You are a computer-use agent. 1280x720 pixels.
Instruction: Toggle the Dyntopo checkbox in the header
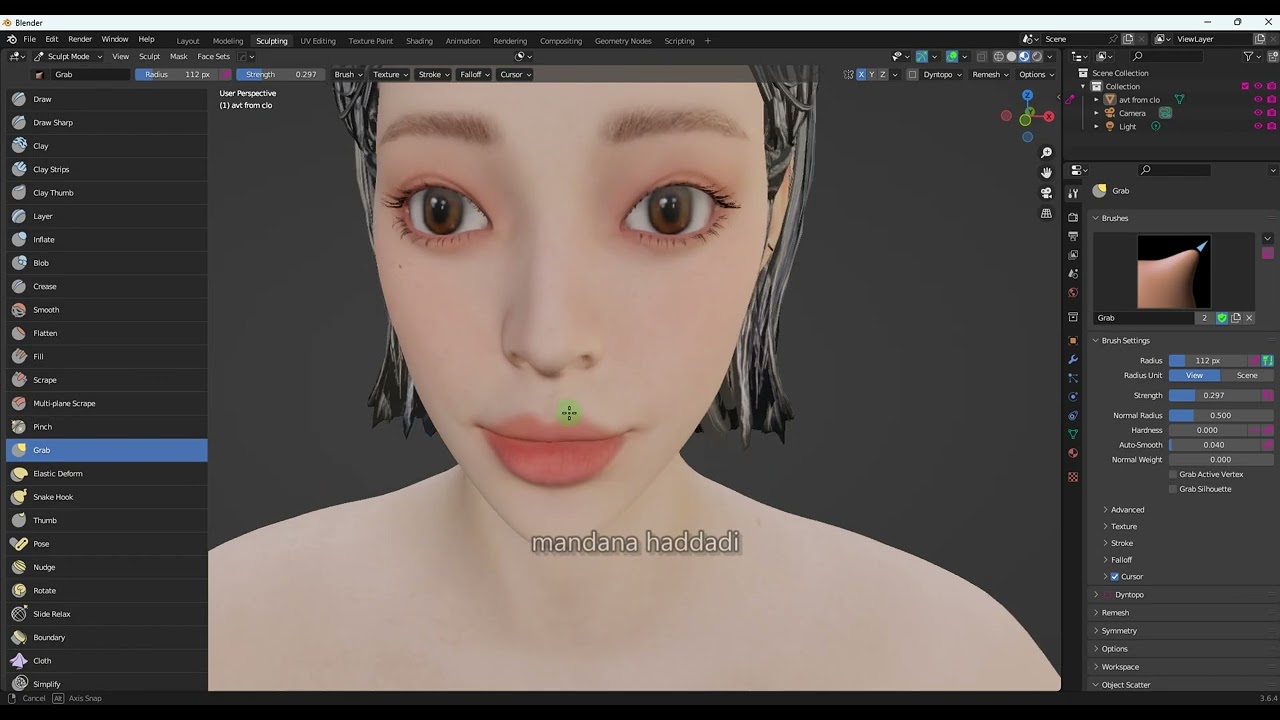coord(912,74)
